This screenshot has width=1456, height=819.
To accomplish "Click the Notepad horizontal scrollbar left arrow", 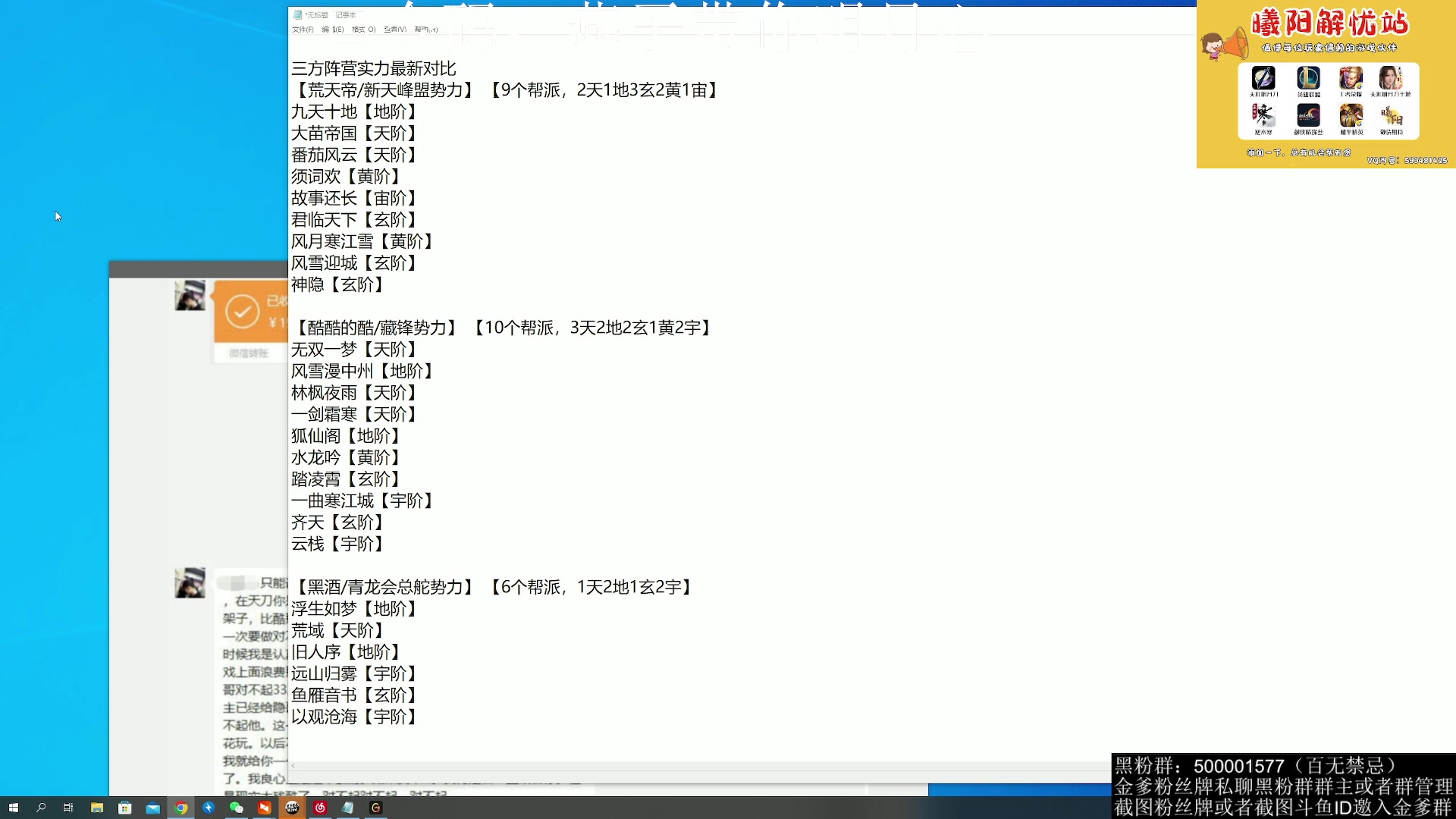I will pyautogui.click(x=293, y=766).
